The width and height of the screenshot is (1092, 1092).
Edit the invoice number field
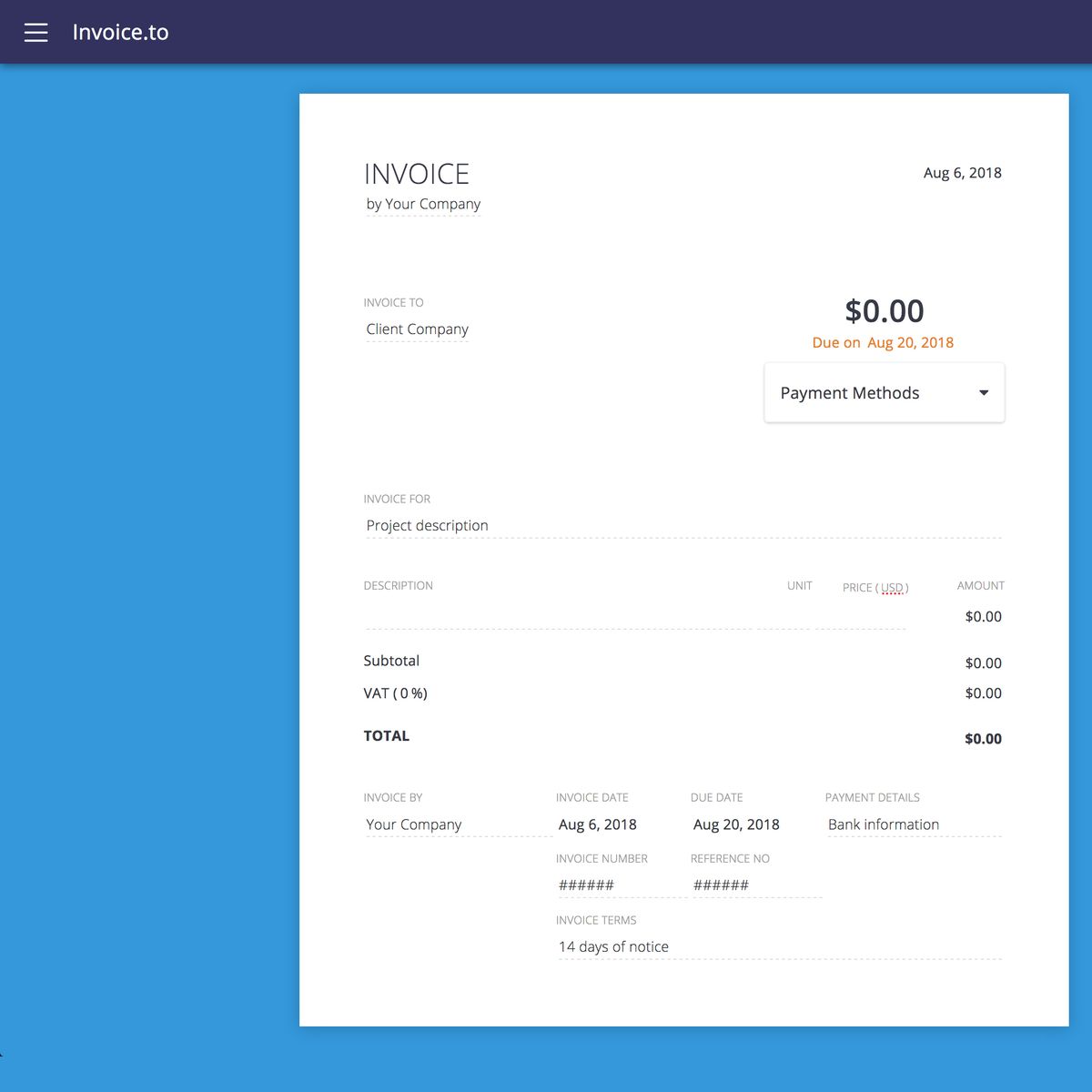585,885
